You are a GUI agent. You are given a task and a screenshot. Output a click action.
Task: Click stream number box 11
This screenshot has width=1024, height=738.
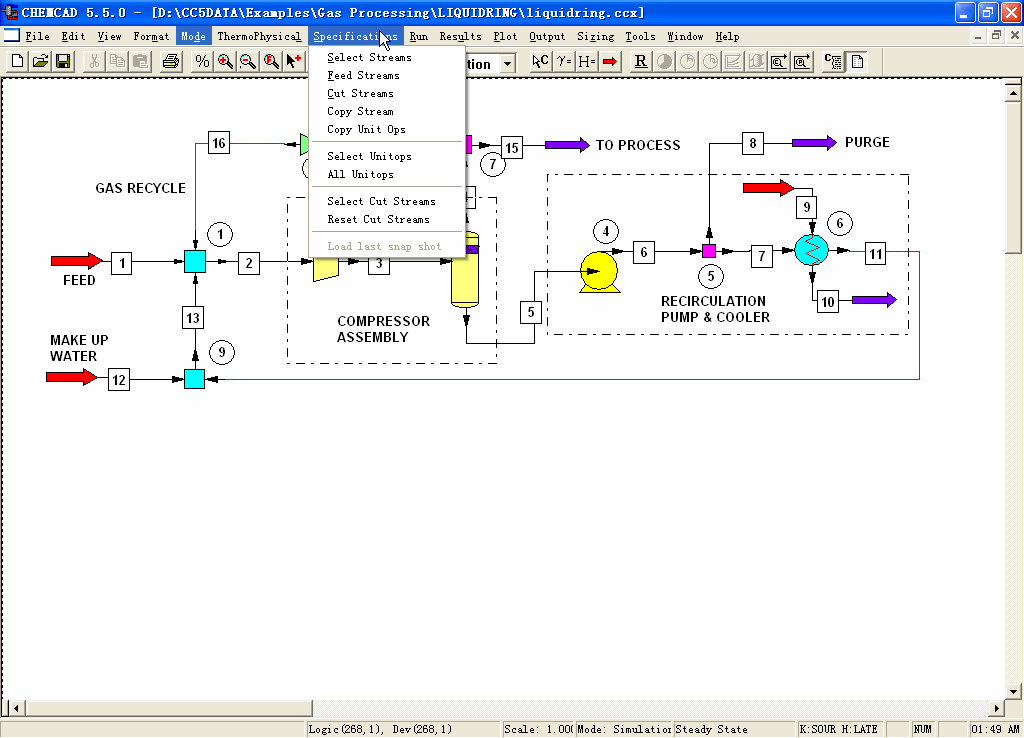[x=876, y=254]
